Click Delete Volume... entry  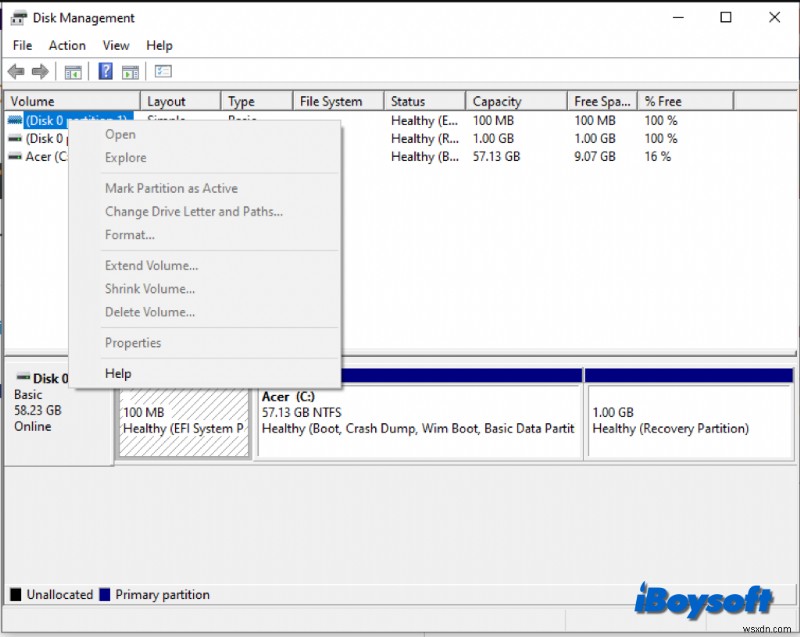click(150, 312)
